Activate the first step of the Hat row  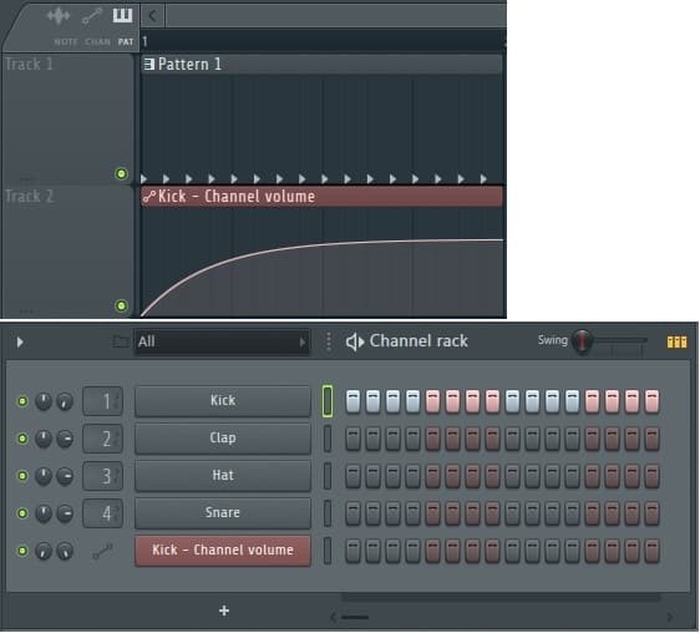(354, 476)
